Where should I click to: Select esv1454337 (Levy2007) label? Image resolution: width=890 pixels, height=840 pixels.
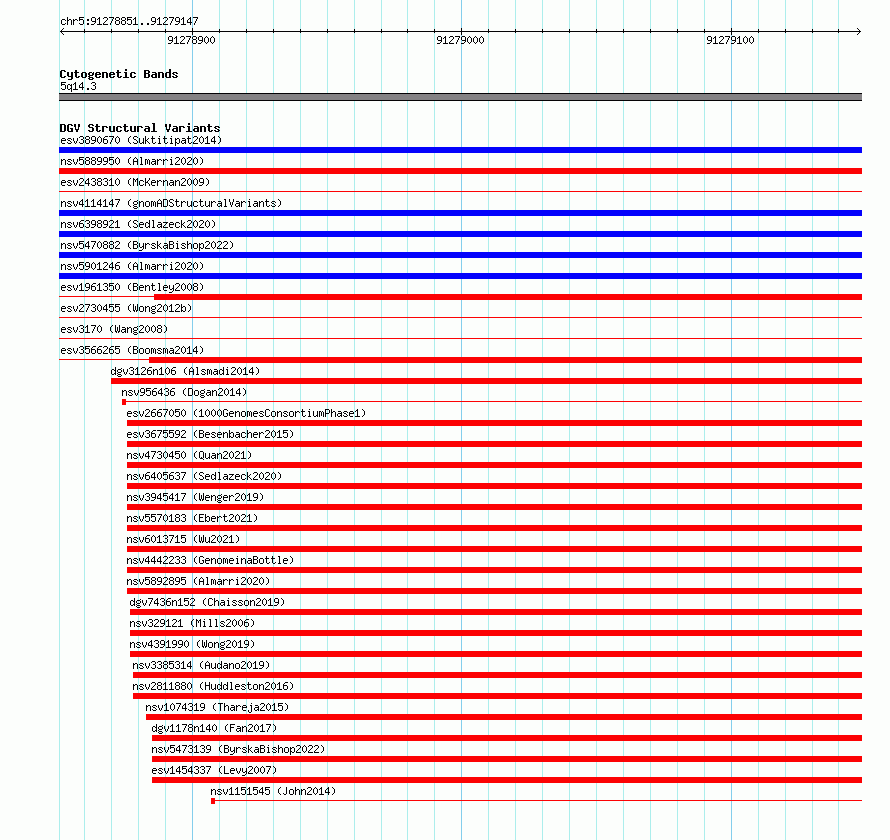[x=214, y=770]
